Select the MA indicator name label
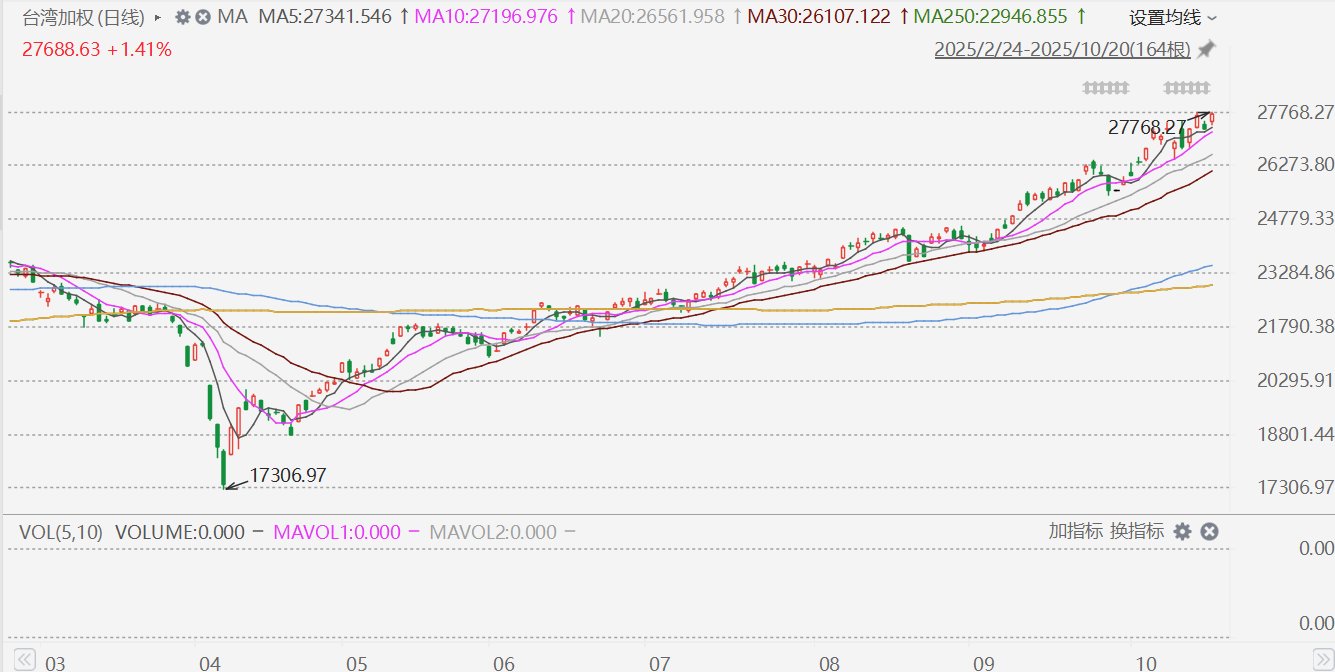Viewport: 1335px width, 672px height. point(232,17)
